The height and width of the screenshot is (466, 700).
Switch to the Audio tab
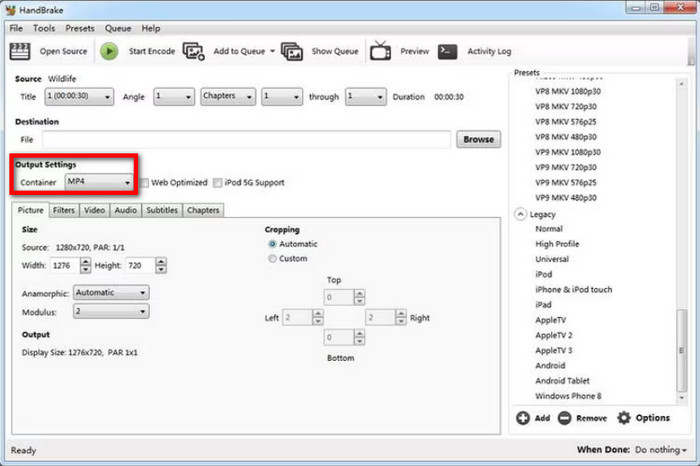pyautogui.click(x=125, y=210)
